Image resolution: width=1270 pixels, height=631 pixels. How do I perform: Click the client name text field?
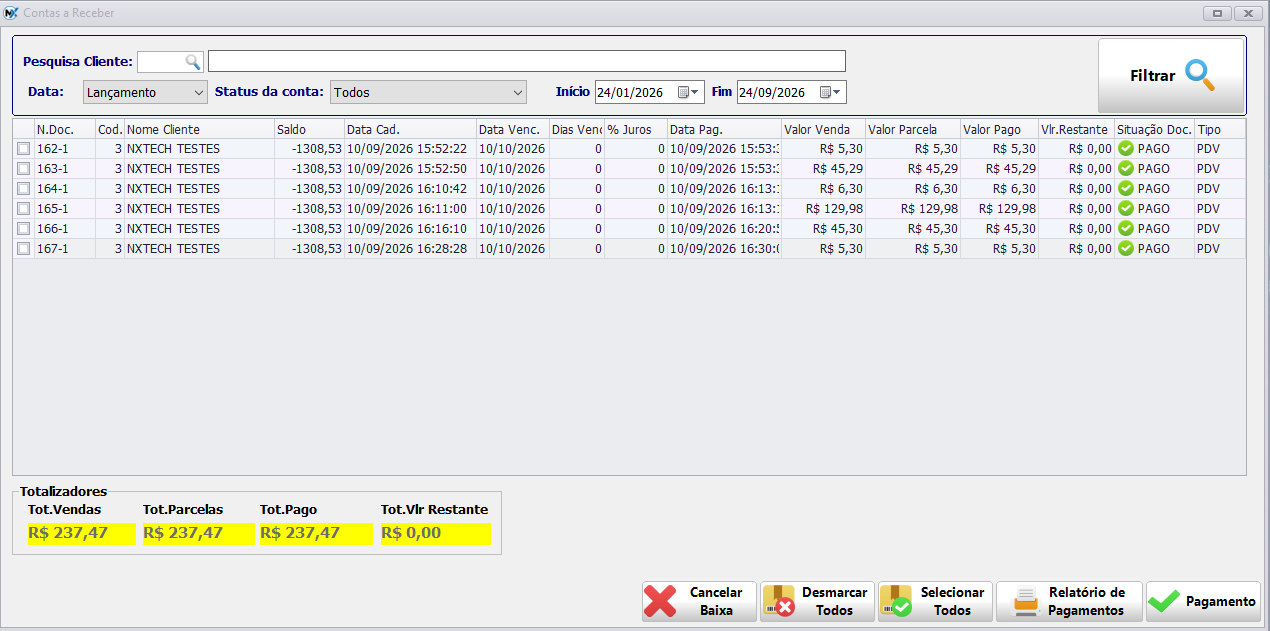pos(527,61)
